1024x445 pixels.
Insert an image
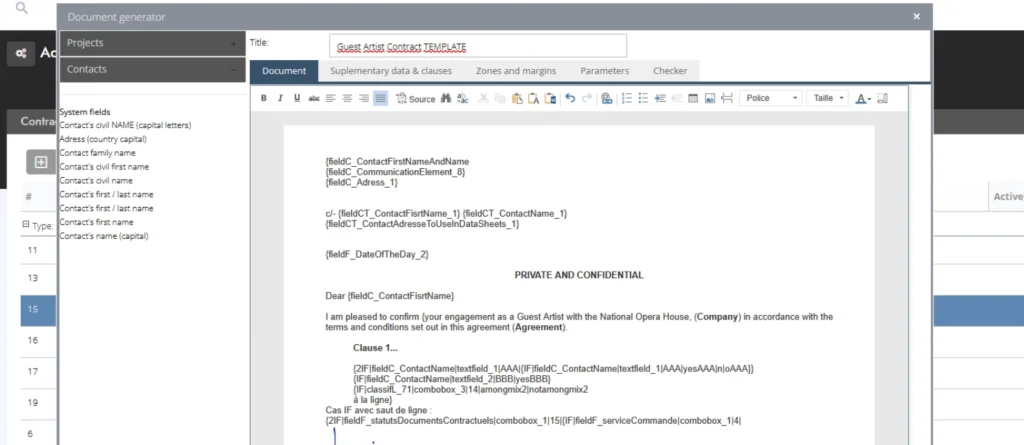coord(710,99)
